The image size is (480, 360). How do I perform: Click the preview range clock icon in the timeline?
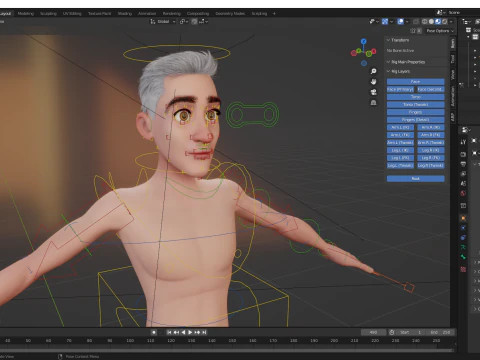tap(392, 332)
